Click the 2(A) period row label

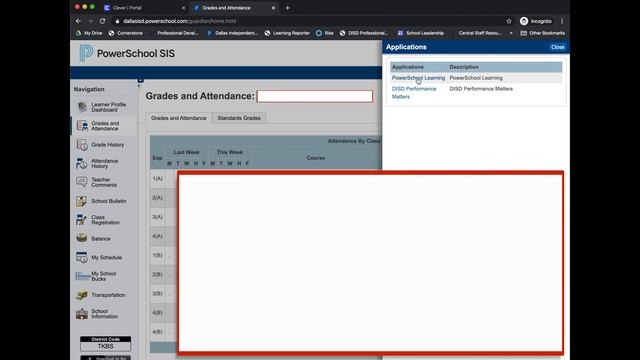[x=158, y=198]
